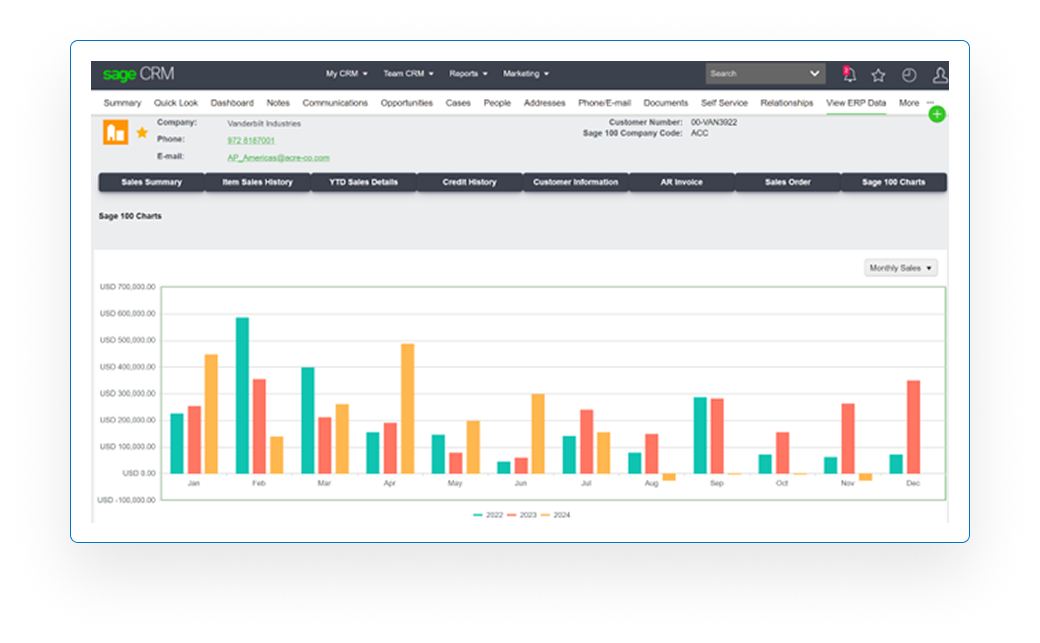This screenshot has height=643, width=1040.
Task: Open the user profile icon
Action: (x=940, y=75)
